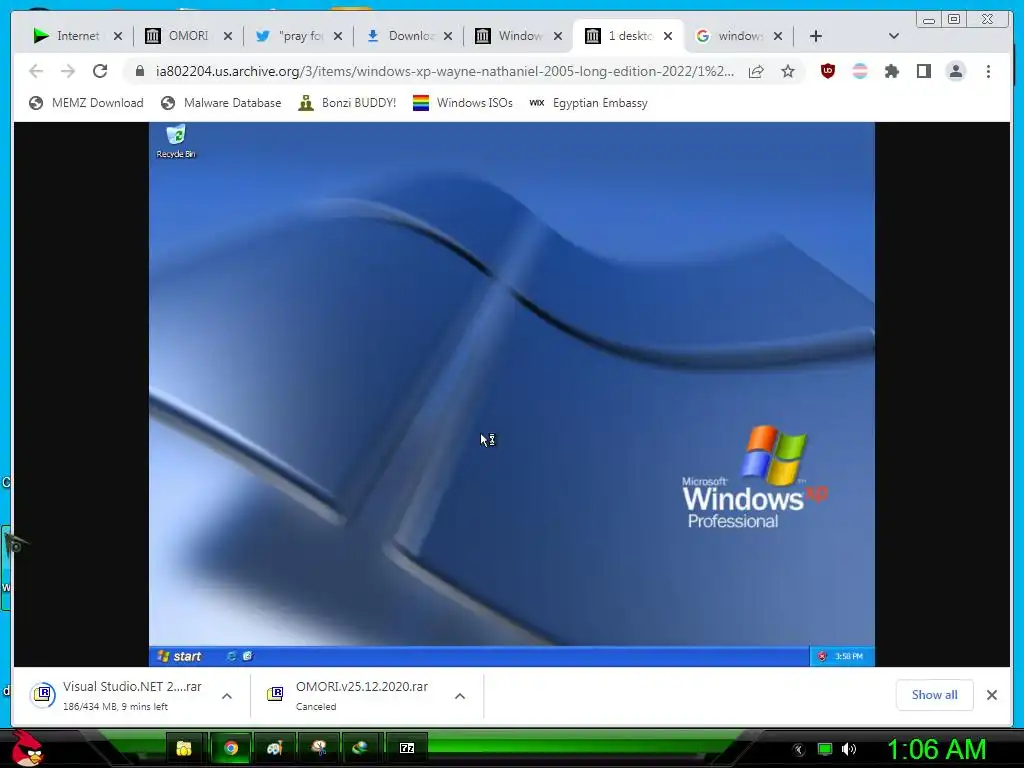Click the 3:58 PM clock in XP image
The image size is (1024, 768).
(849, 656)
